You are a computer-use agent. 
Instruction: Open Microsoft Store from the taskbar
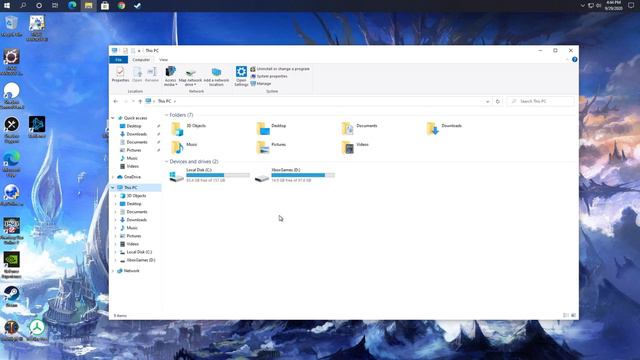105,6
